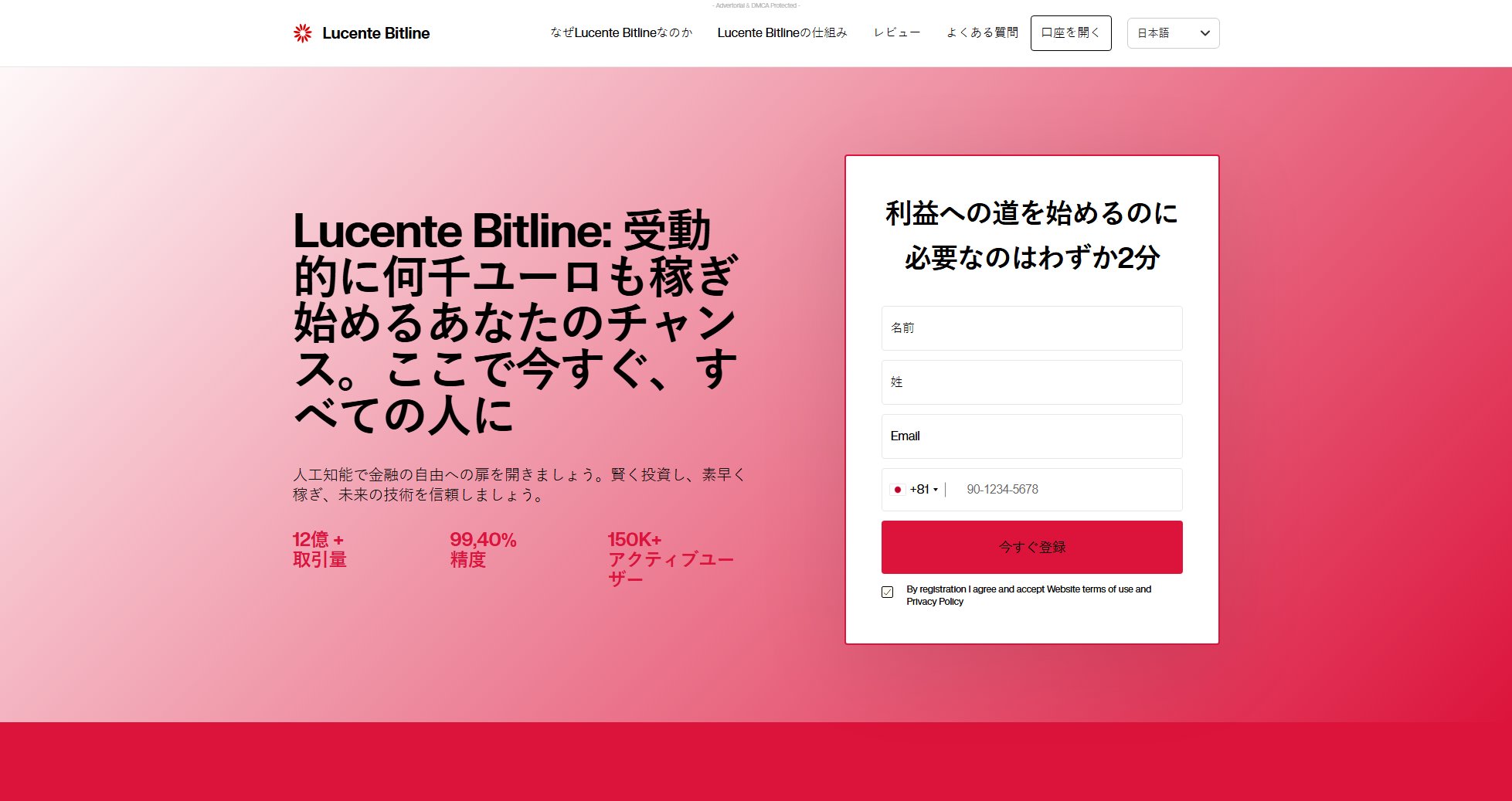Open the +81 country code dropdown
The height and width of the screenshot is (801, 1512).
[916, 490]
